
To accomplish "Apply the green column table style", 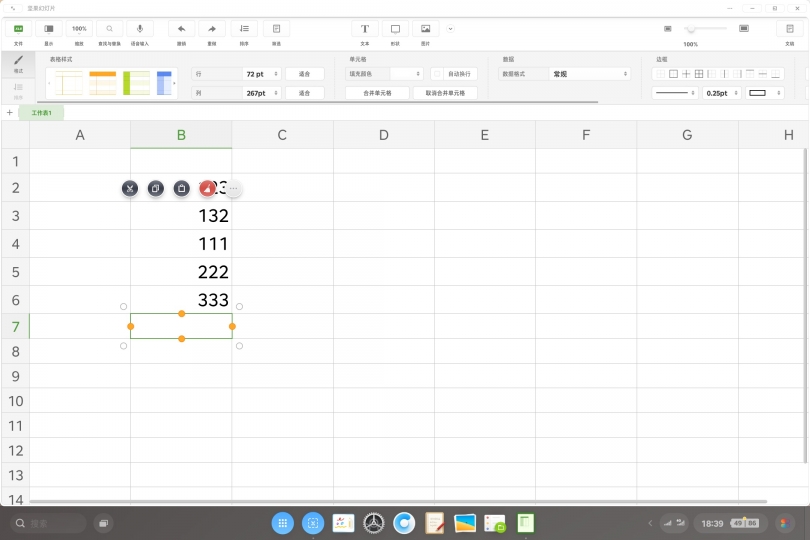I will pyautogui.click(x=136, y=83).
